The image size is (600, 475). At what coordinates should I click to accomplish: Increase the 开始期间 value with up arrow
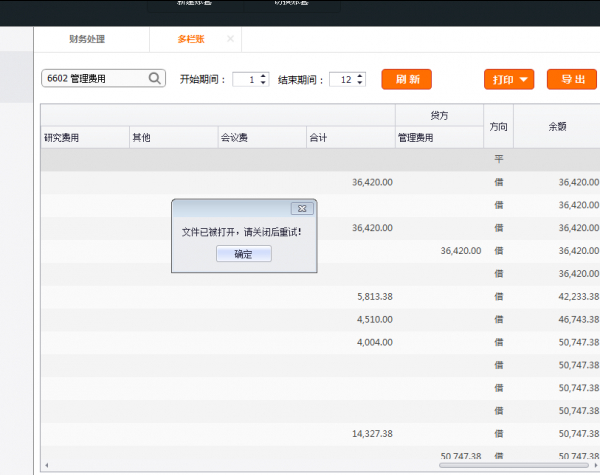coord(264,75)
